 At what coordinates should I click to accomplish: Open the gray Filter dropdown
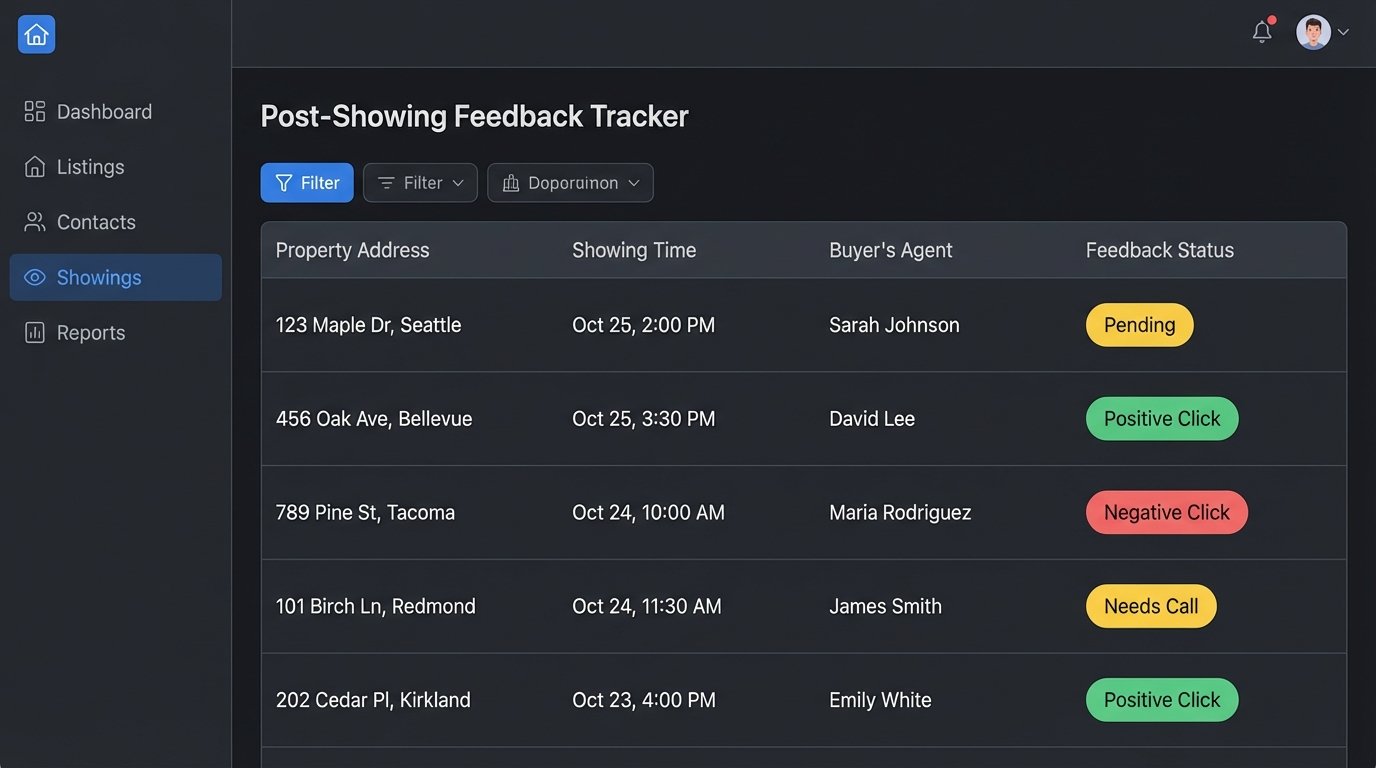pos(420,183)
